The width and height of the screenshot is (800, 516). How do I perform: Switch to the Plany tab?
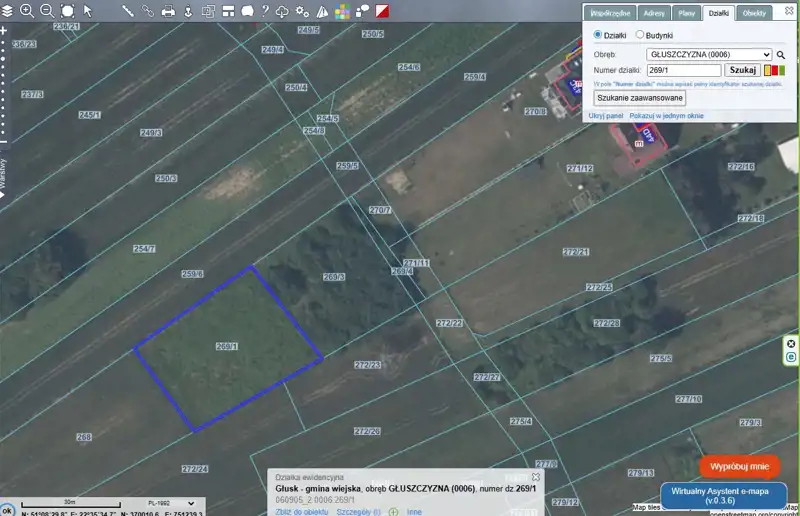(686, 13)
